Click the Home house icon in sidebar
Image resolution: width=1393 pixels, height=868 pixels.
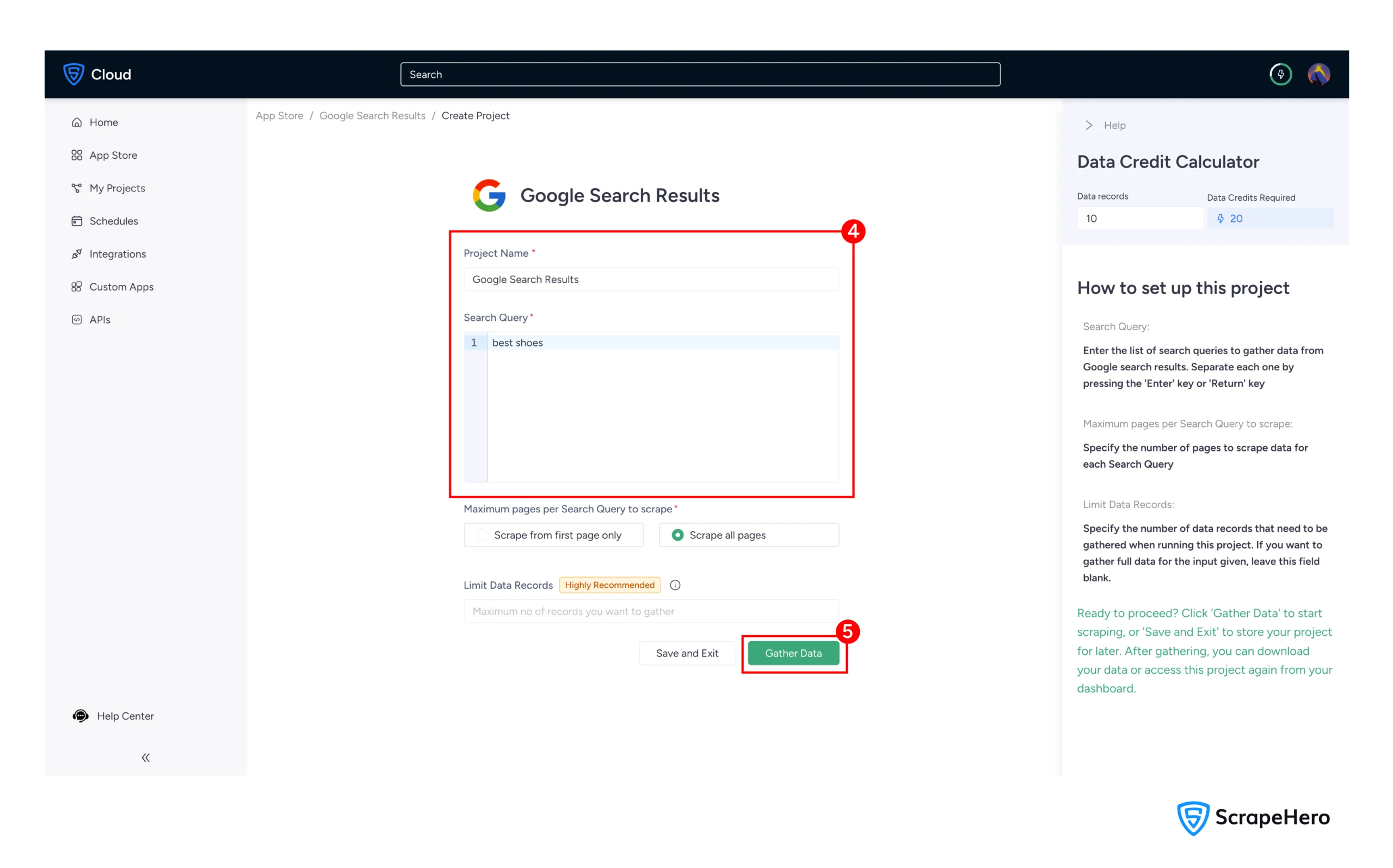pos(76,122)
